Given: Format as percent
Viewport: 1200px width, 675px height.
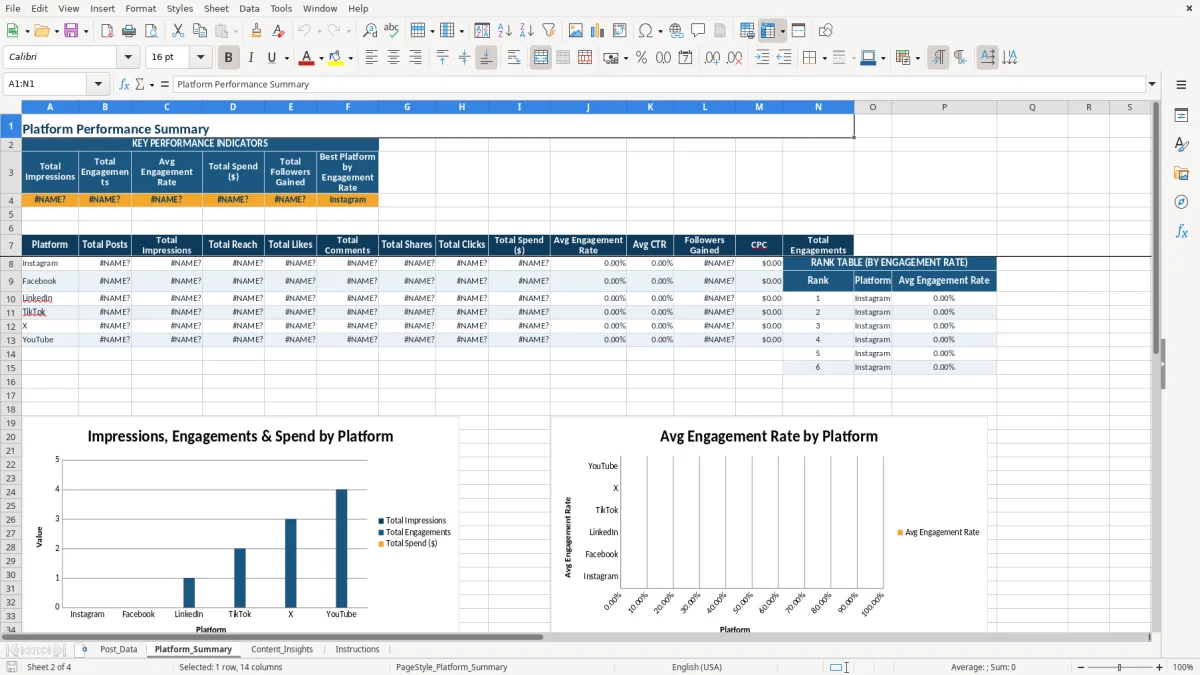Looking at the screenshot, I should tap(641, 58).
